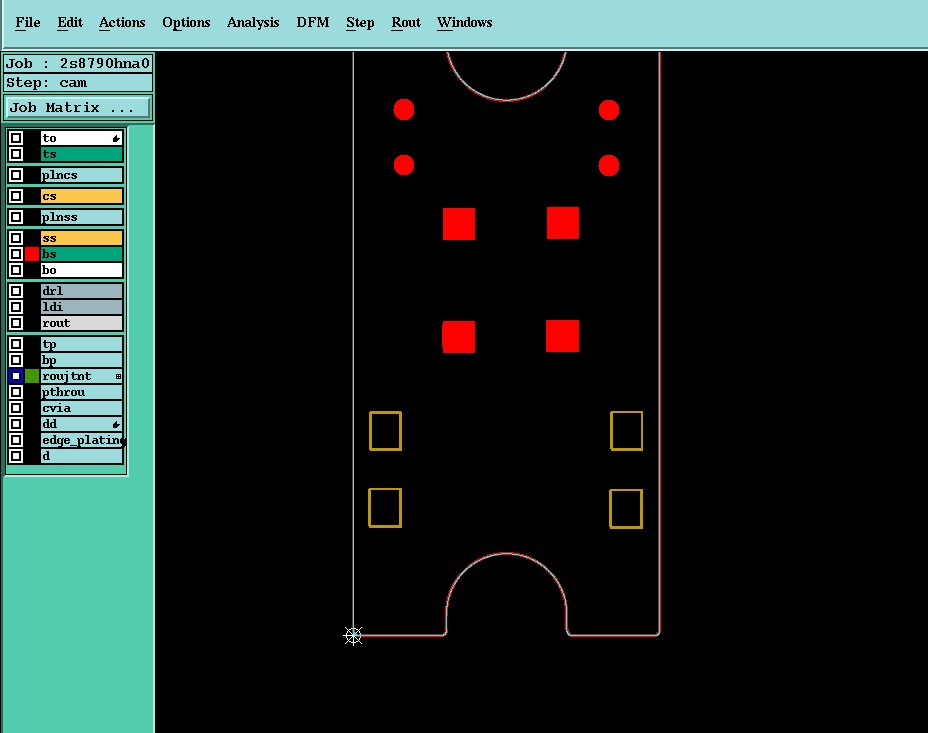Screen dimensions: 928x733
Task: Open the Analysis menu
Action: tap(253, 22)
